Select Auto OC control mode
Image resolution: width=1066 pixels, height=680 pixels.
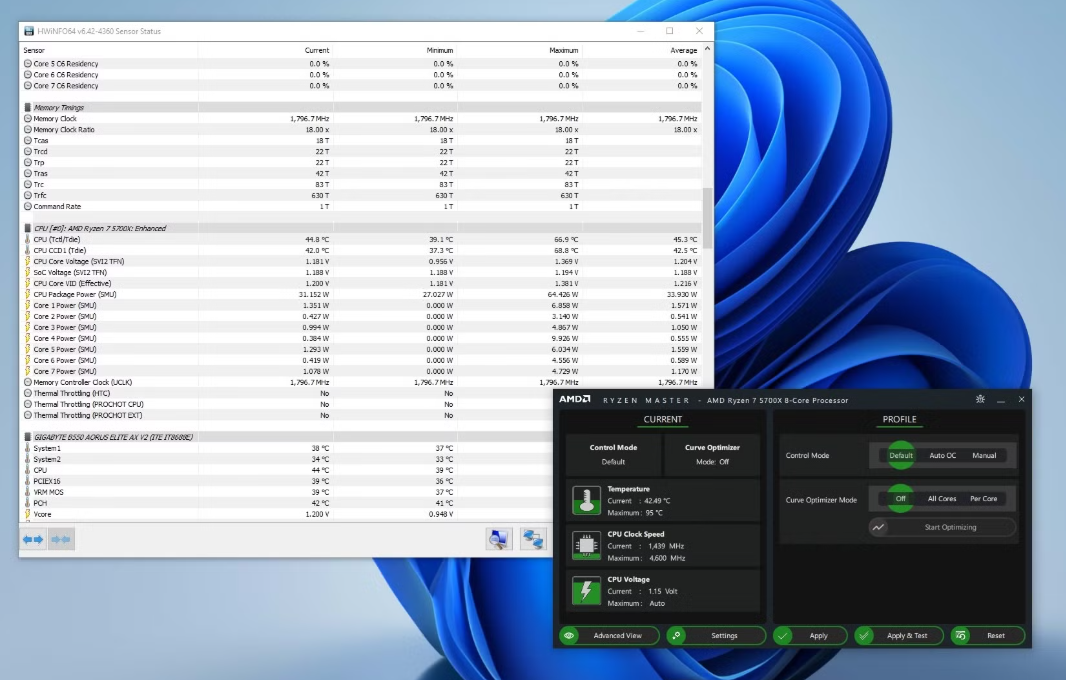tap(942, 455)
